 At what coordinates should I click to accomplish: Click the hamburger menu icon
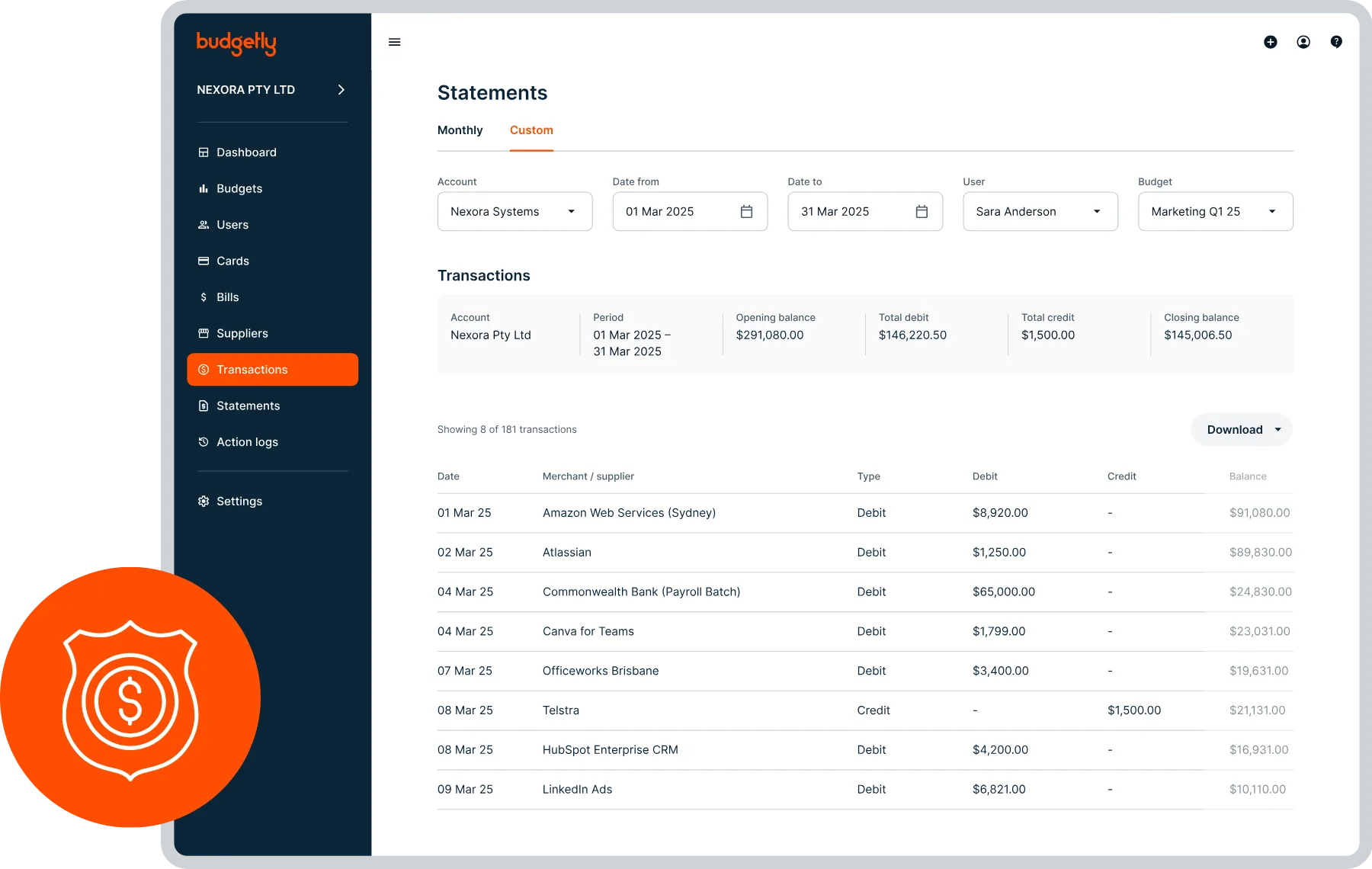pos(394,42)
